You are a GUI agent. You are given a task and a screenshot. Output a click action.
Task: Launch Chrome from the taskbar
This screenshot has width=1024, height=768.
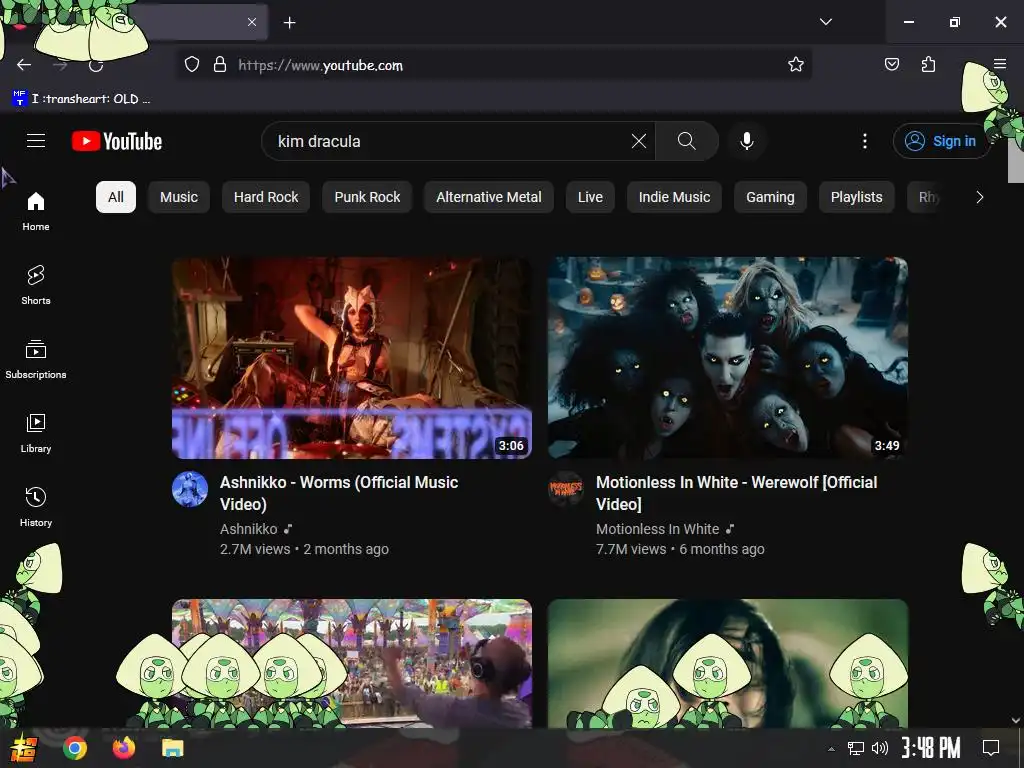(x=74, y=748)
